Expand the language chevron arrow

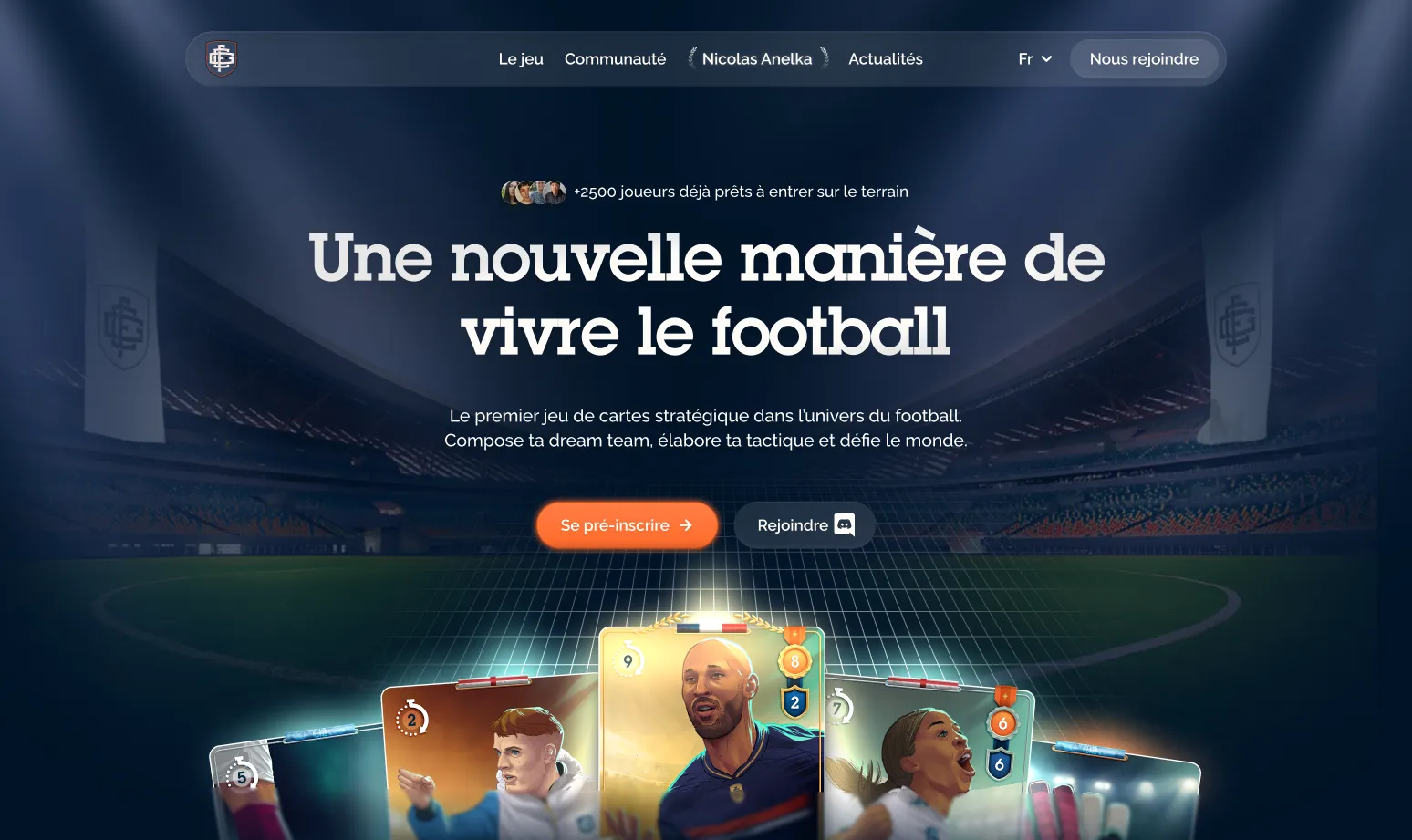point(1046,59)
